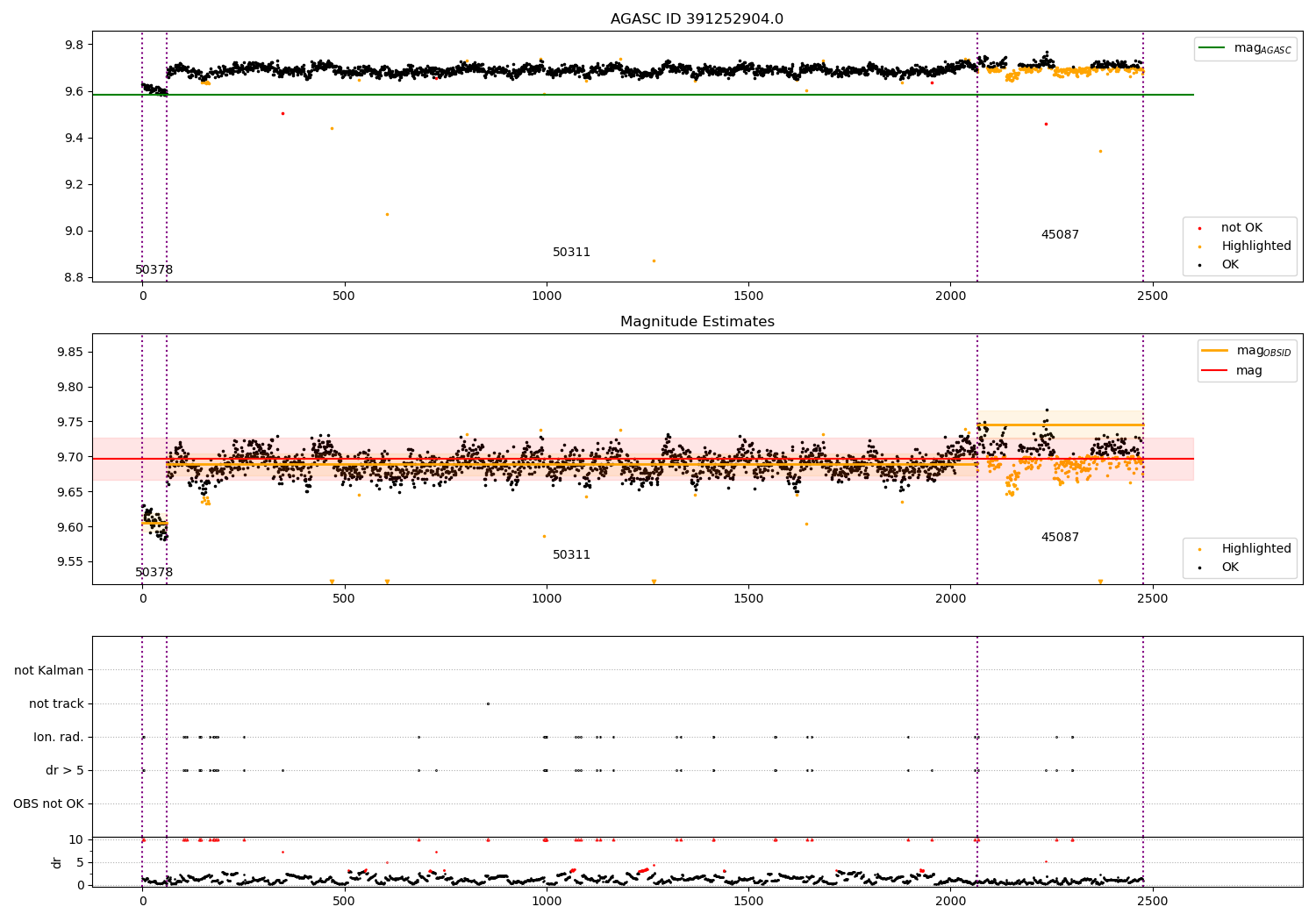This screenshot has height=921, width=1316.
Task: Click 'Highlighted' legend entry in top plot
Action: (x=1245, y=246)
